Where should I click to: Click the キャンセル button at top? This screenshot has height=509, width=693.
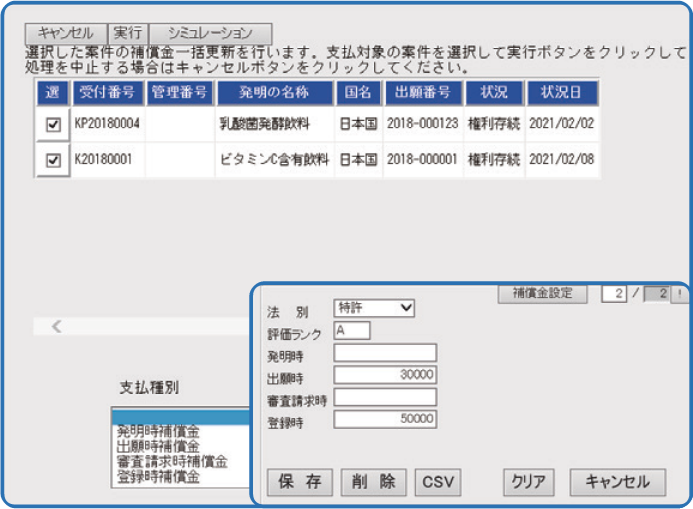coord(66,33)
